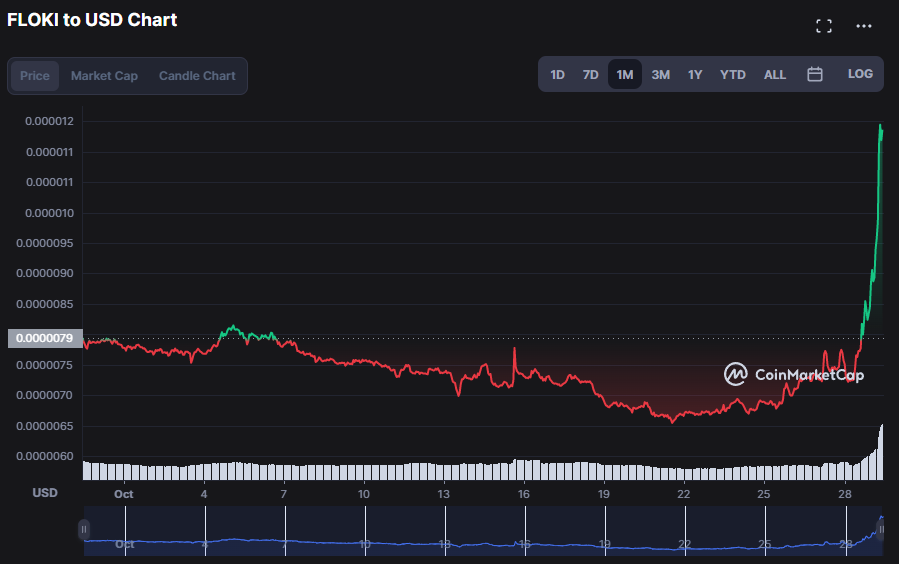Click the 16 date label on x-axis
The width and height of the screenshot is (899, 564).
click(523, 494)
